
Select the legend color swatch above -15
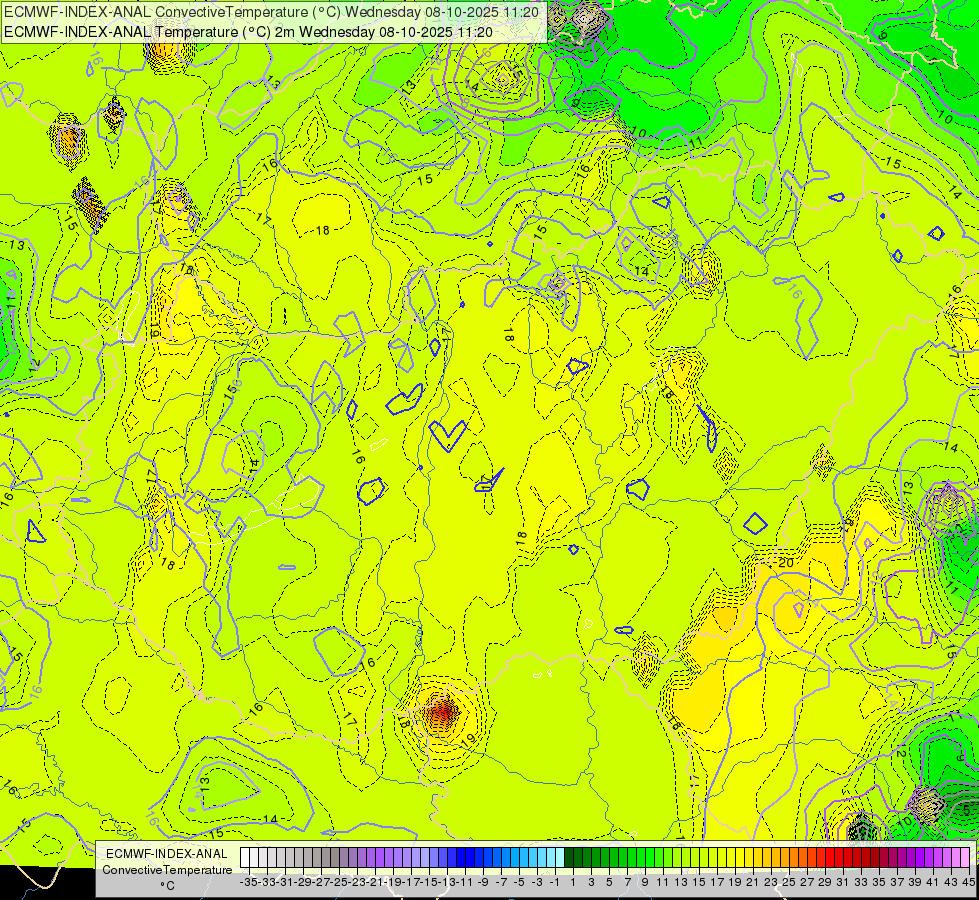(x=425, y=858)
